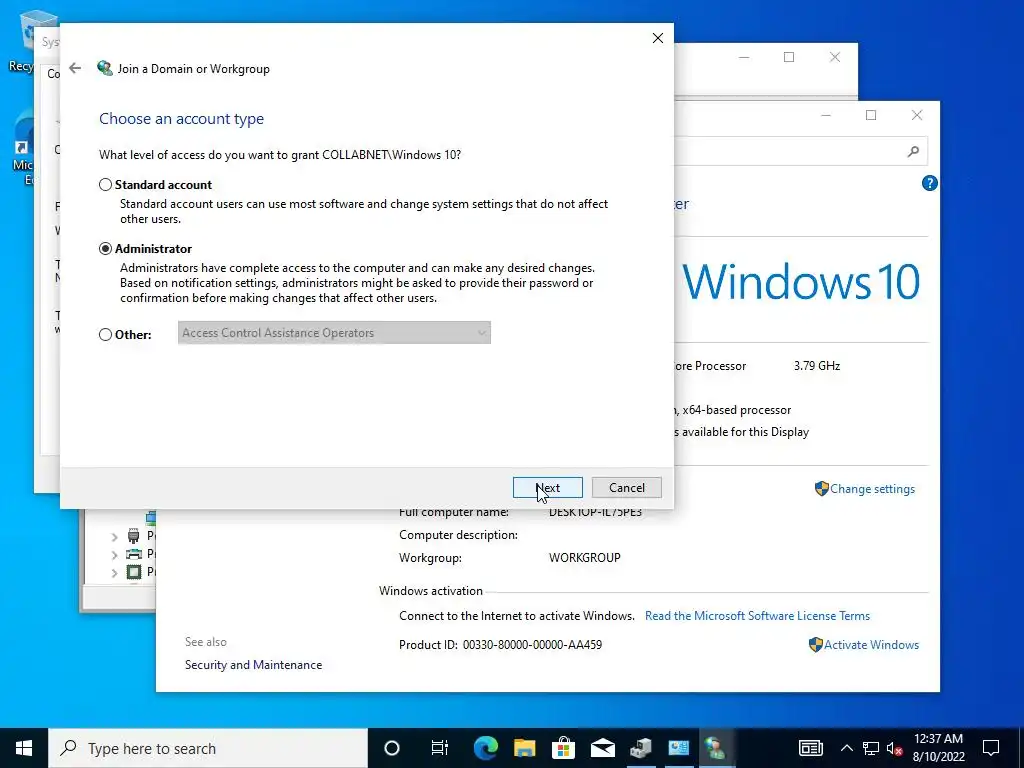Click Next in the domain wizard
The image size is (1024, 768).
(x=547, y=488)
